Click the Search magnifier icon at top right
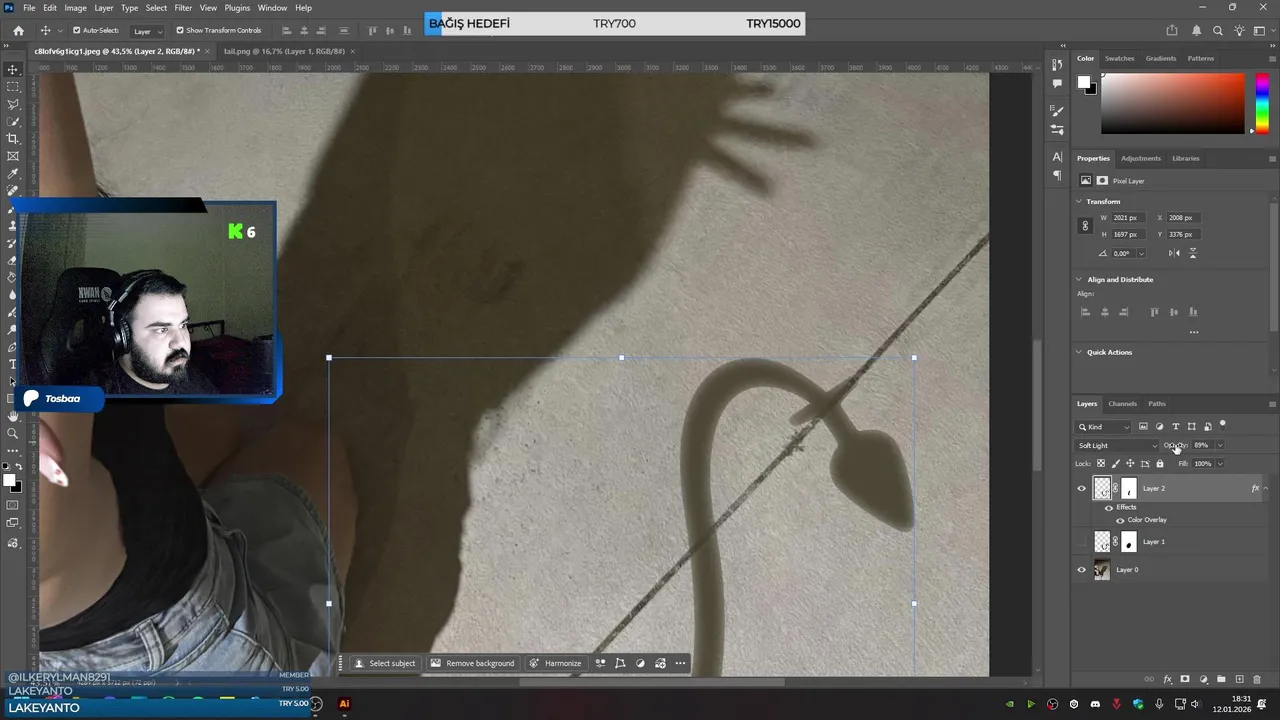 1218,30
